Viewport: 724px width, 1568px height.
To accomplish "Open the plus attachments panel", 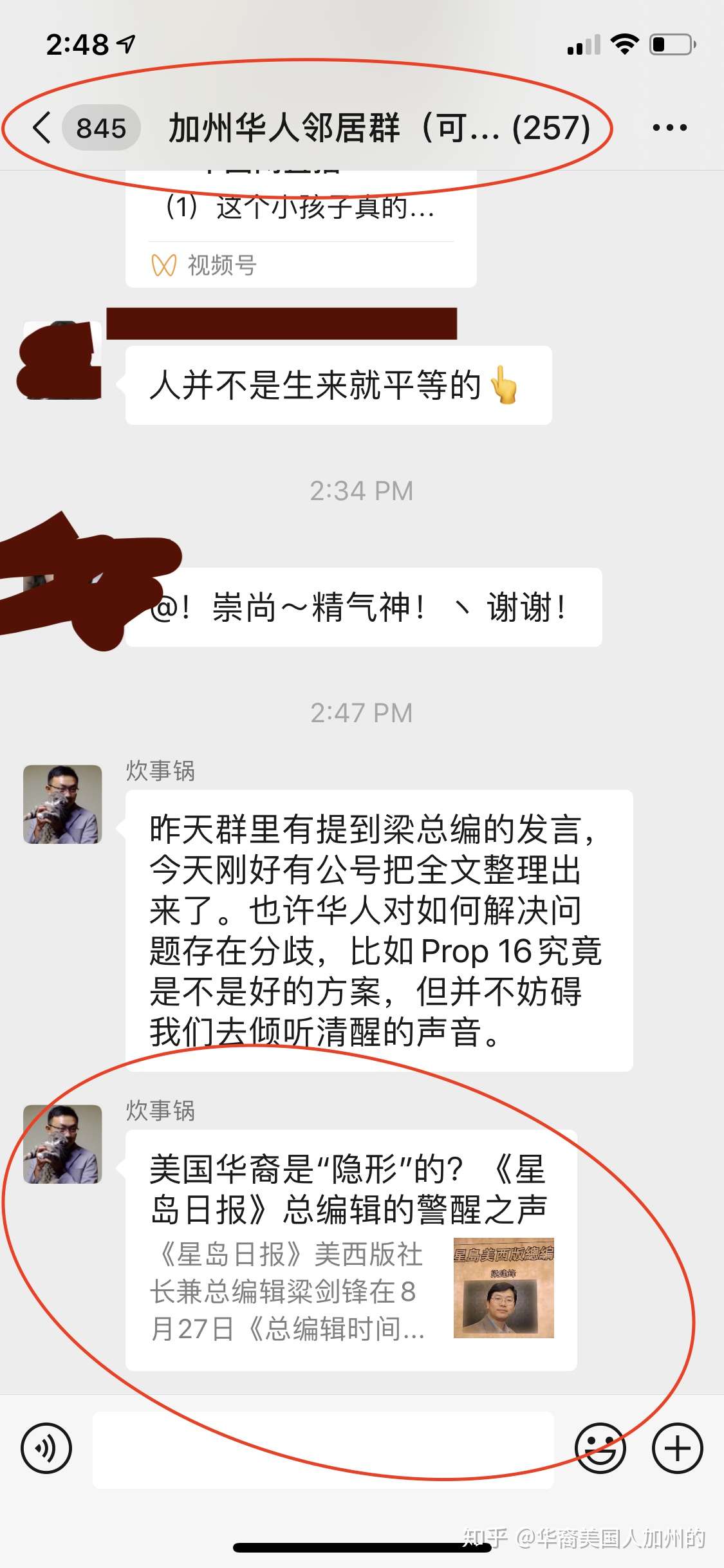I will point(677,1448).
